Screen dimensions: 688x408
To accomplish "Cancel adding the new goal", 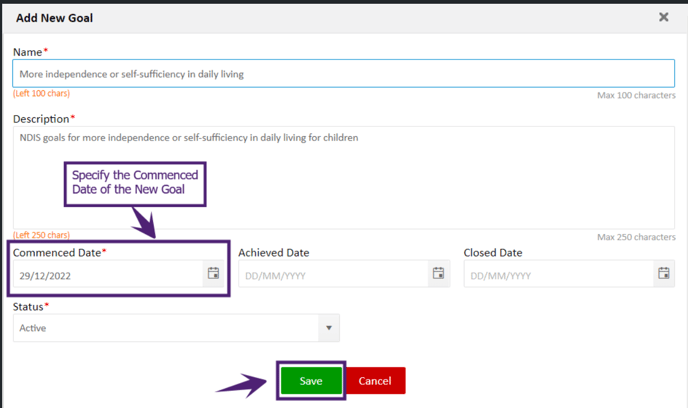I will point(375,380).
